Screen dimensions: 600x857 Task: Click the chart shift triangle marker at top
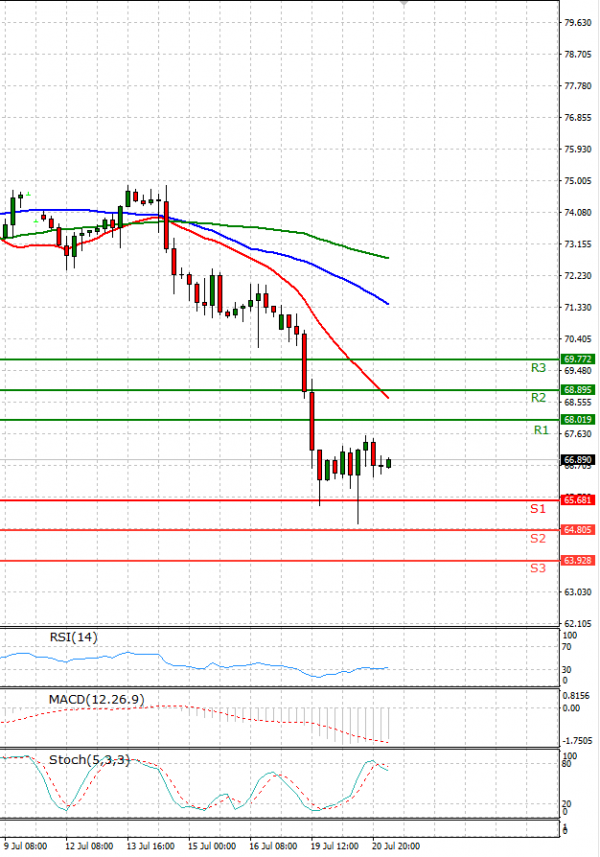click(404, 3)
